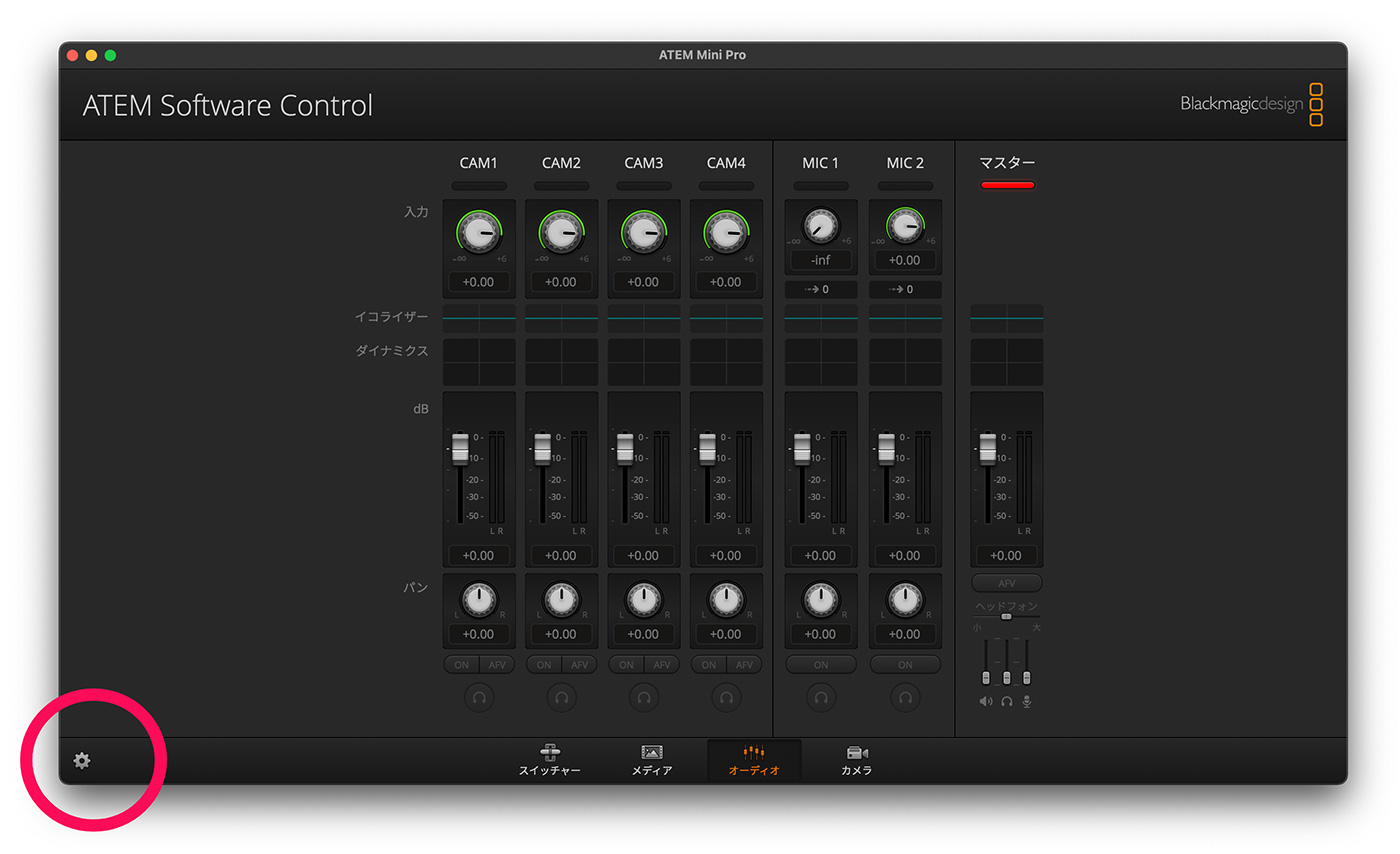Click the CAM3 input gain knob

[643, 233]
